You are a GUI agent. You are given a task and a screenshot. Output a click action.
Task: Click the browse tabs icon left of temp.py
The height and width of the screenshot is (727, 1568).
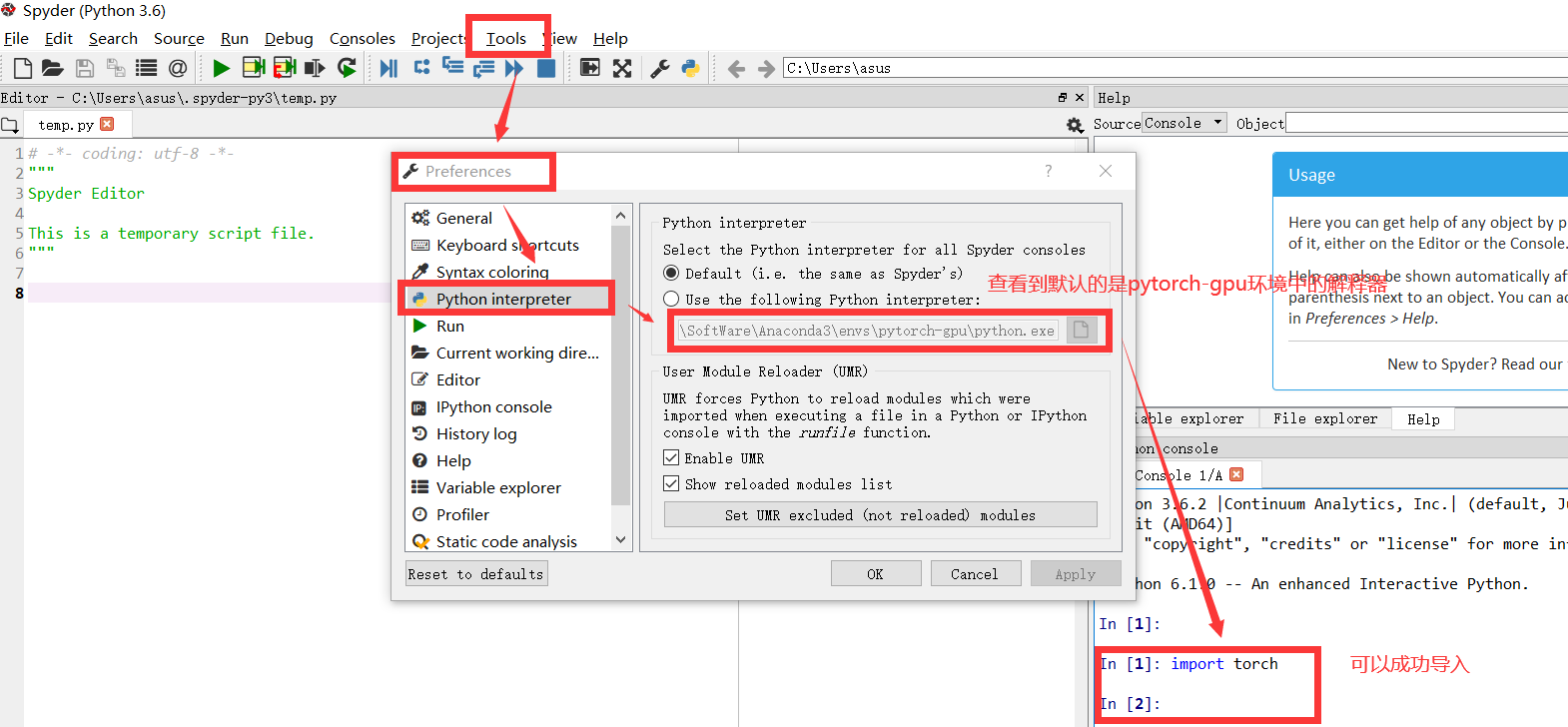click(x=10, y=125)
